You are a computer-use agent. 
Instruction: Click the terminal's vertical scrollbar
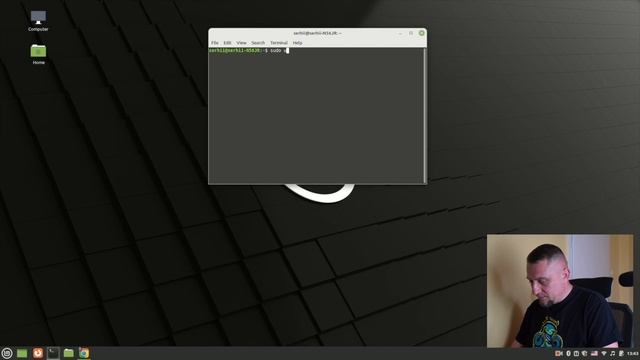click(424, 115)
